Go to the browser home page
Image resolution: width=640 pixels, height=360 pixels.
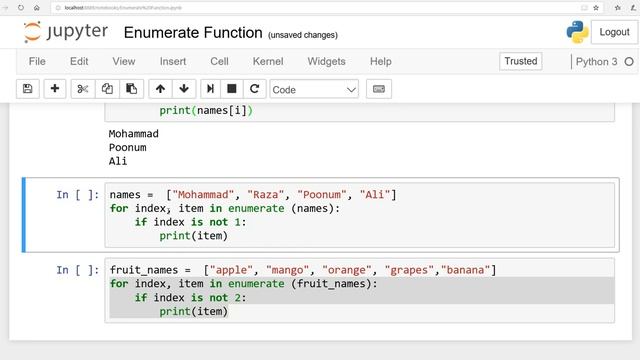(37, 8)
